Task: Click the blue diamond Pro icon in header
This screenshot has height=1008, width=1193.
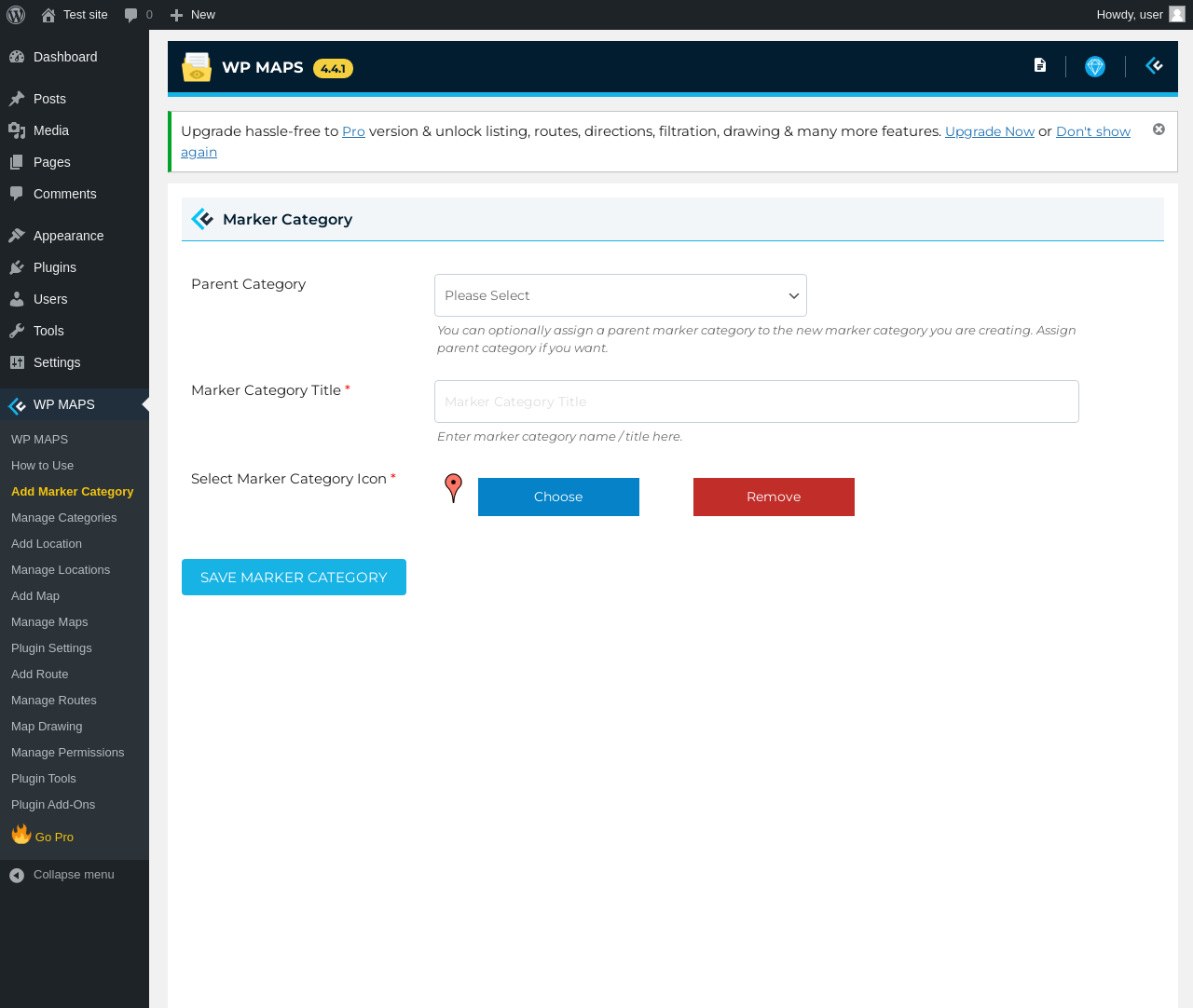Action: click(x=1095, y=67)
